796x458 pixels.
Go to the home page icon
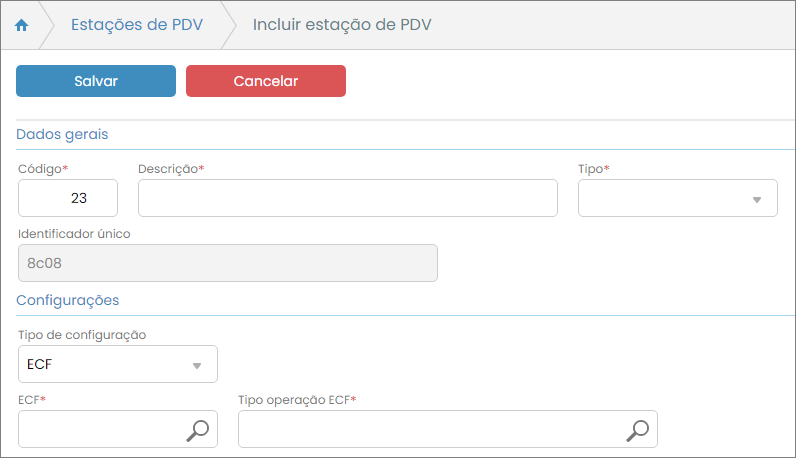pos(21,25)
